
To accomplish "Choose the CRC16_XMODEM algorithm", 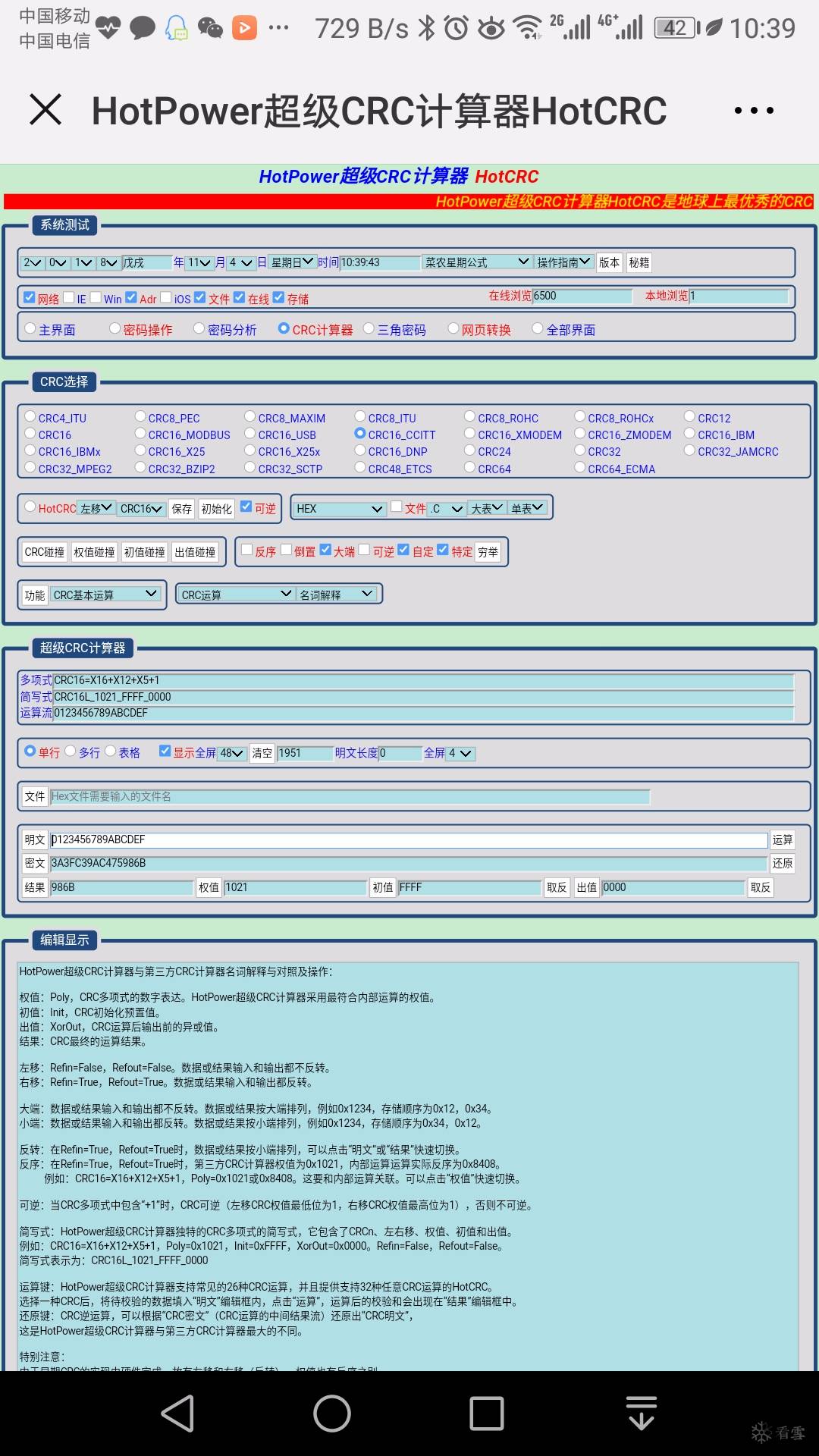I will (470, 433).
